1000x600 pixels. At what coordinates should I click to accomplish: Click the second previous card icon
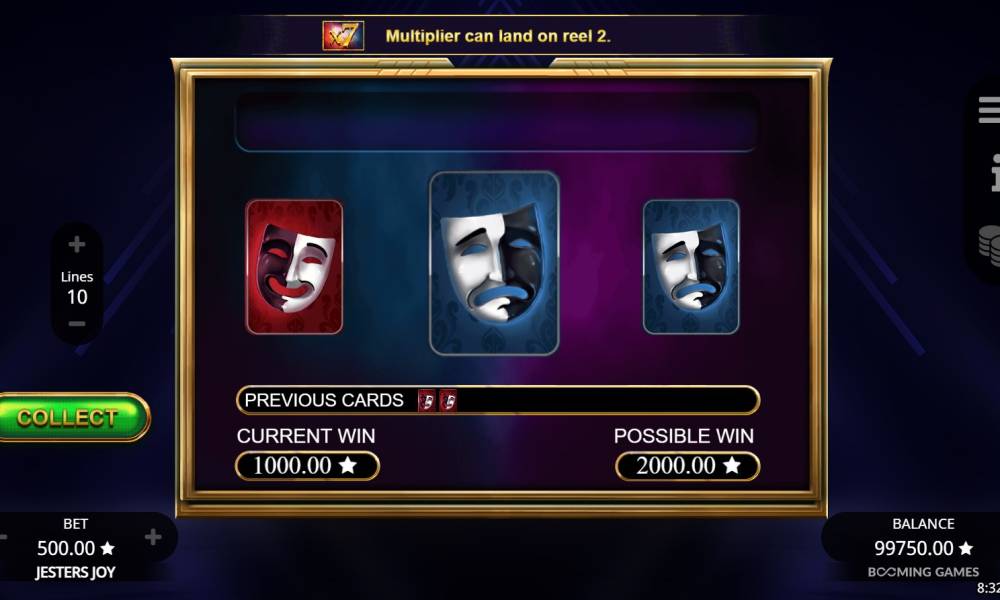tap(448, 400)
